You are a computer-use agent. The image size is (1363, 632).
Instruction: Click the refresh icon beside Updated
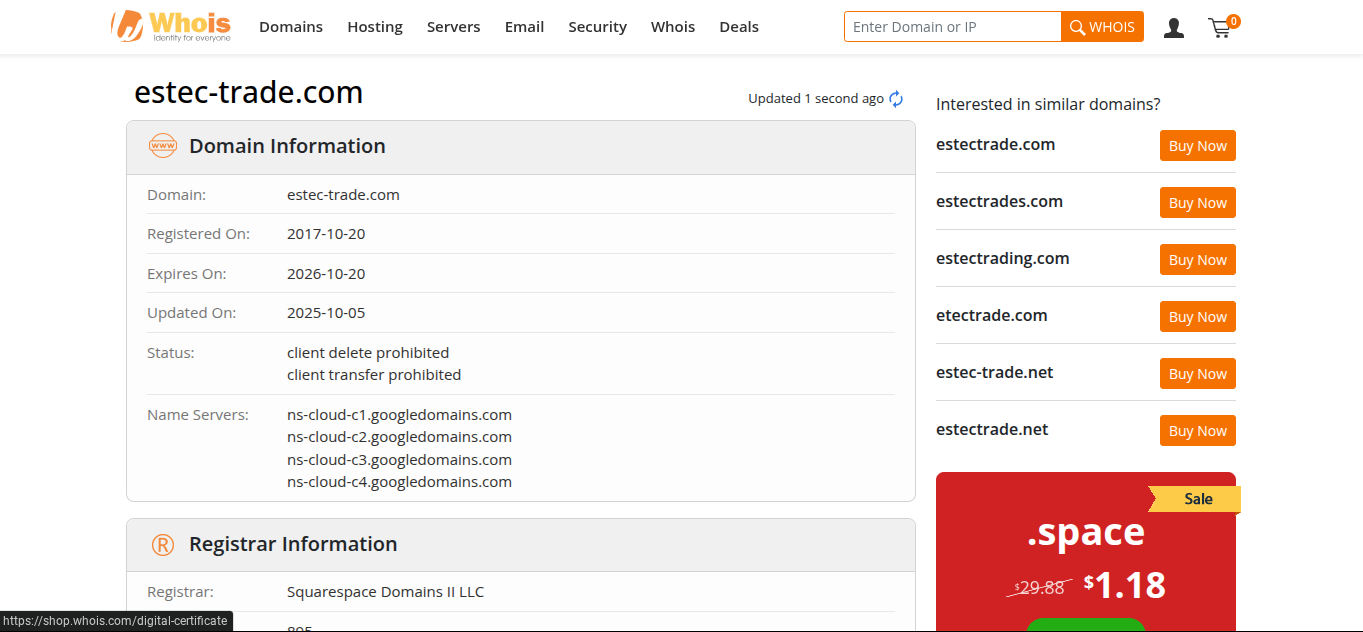pyautogui.click(x=896, y=99)
